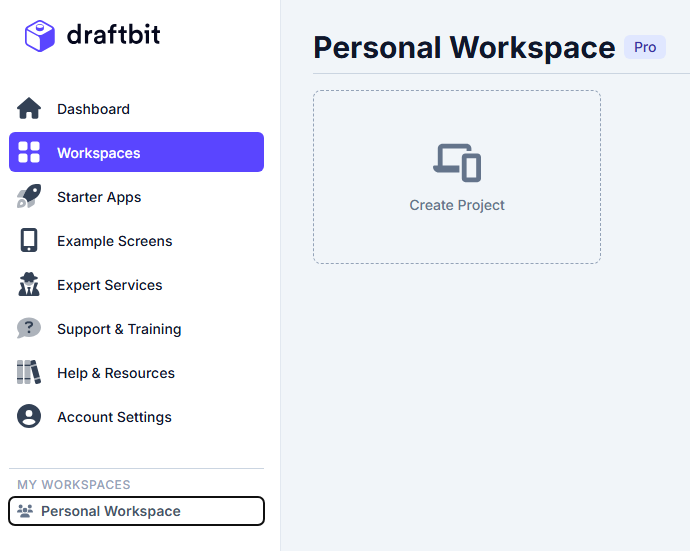Image resolution: width=690 pixels, height=551 pixels.
Task: Click the Account Settings user icon
Action: [29, 416]
